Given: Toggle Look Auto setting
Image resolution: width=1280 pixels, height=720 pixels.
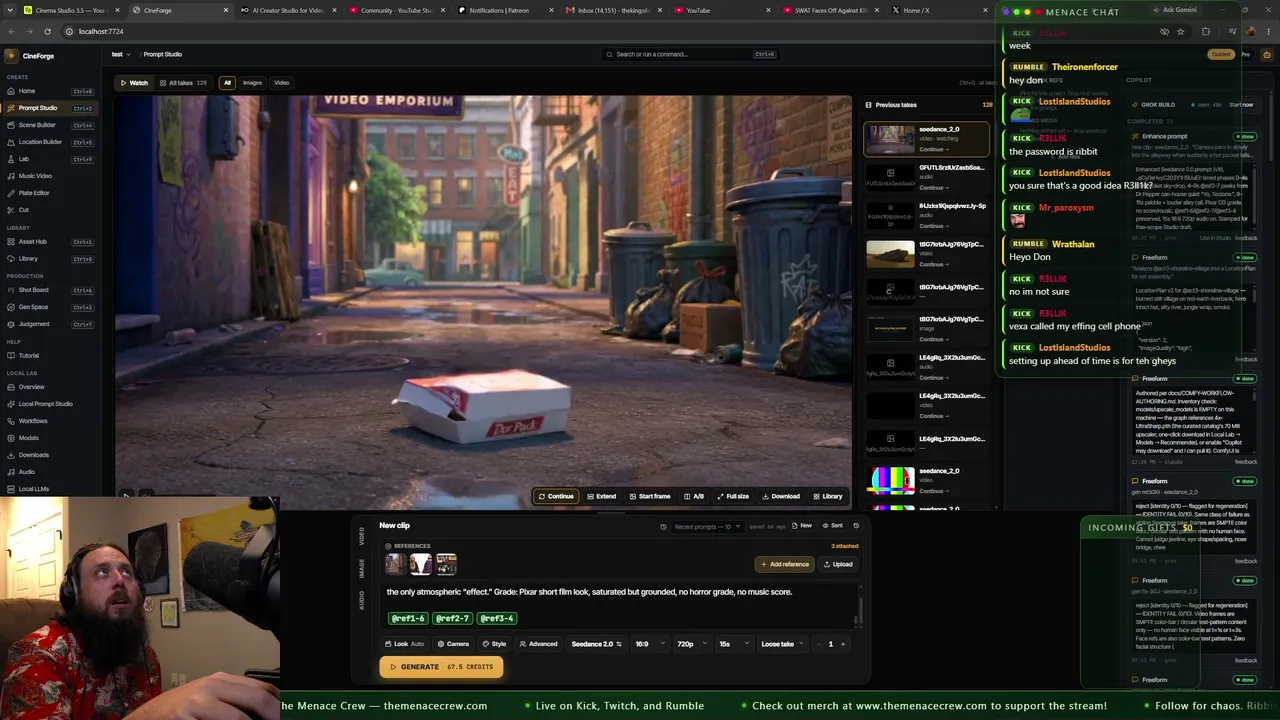Looking at the screenshot, I should (x=406, y=644).
